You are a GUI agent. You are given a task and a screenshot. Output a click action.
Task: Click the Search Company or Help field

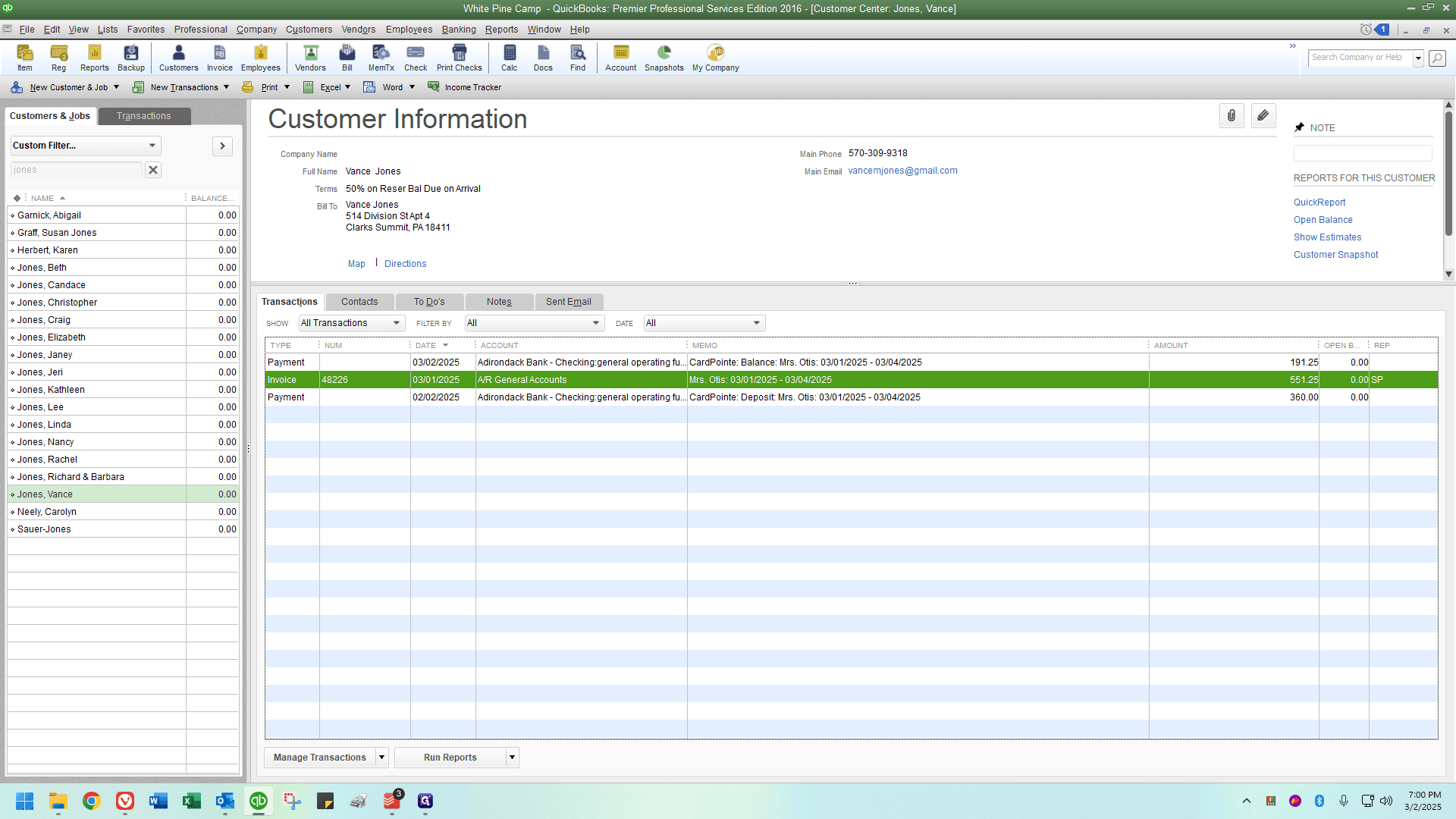coord(1360,58)
